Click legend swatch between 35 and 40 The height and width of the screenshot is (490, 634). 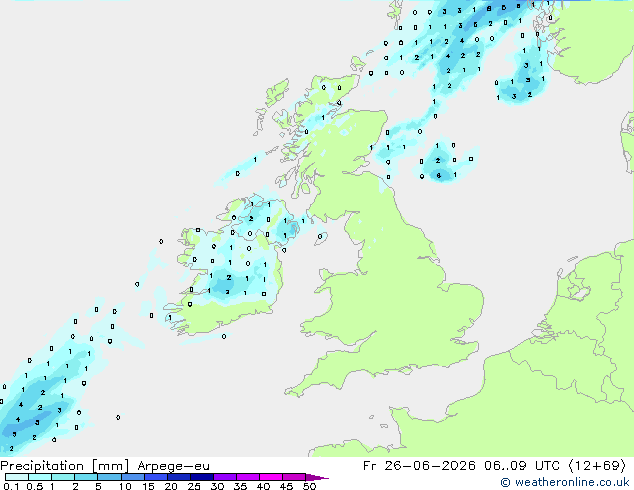click(x=248, y=477)
